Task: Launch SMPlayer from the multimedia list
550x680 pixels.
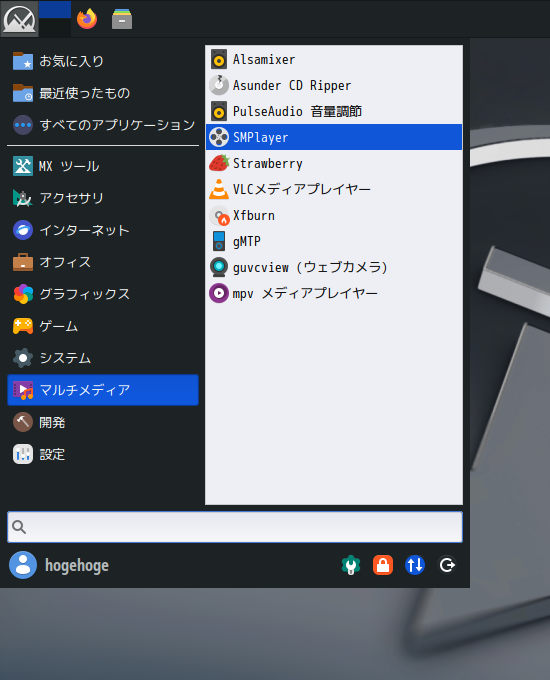Action: tap(334, 137)
